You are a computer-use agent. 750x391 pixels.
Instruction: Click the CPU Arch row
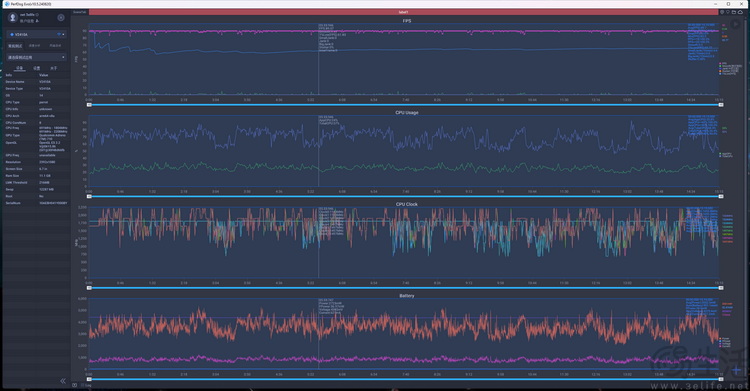tap(36, 116)
